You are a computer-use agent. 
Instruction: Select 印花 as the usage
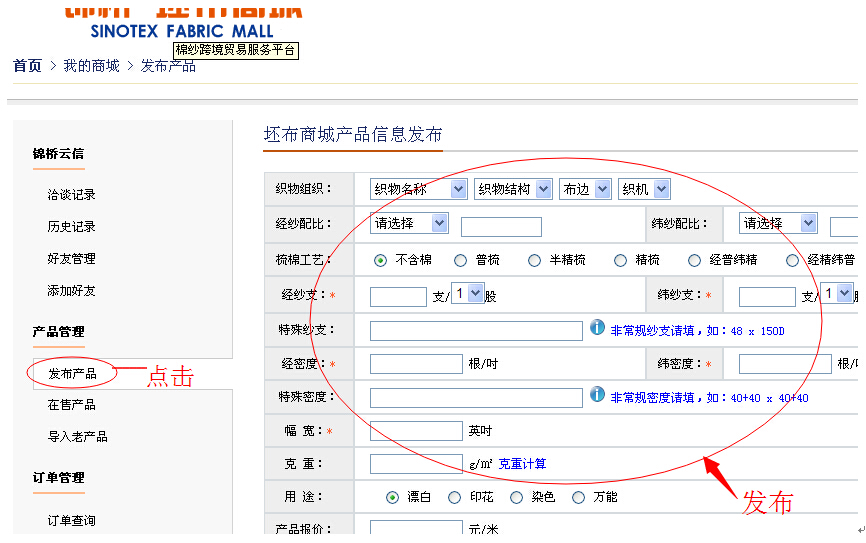coord(455,497)
